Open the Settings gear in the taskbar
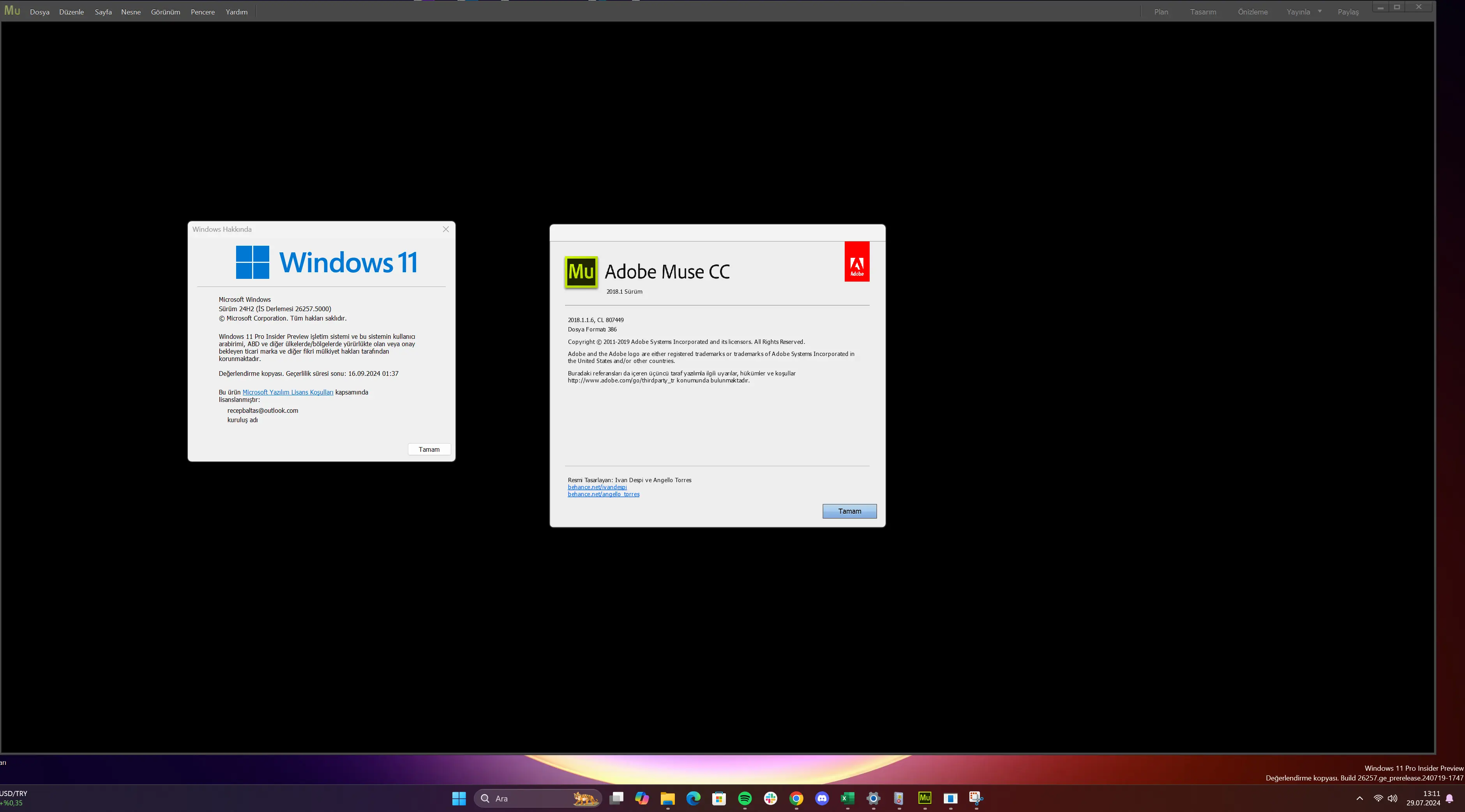The image size is (1465, 812). point(874,798)
